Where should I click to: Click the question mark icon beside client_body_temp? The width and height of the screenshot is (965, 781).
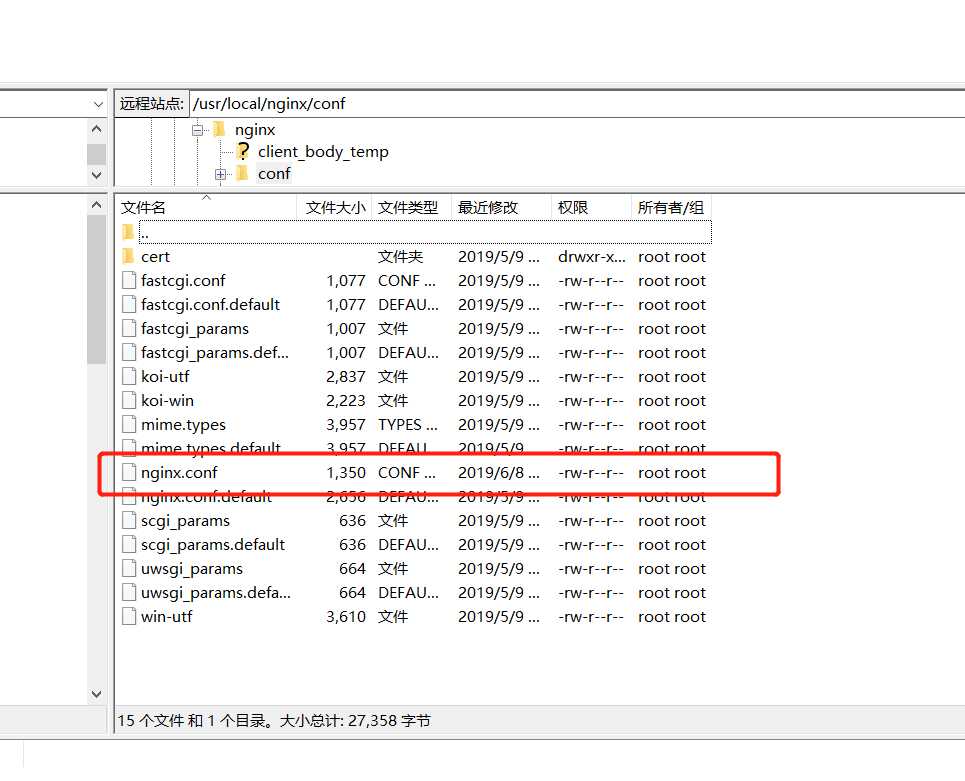(244, 151)
